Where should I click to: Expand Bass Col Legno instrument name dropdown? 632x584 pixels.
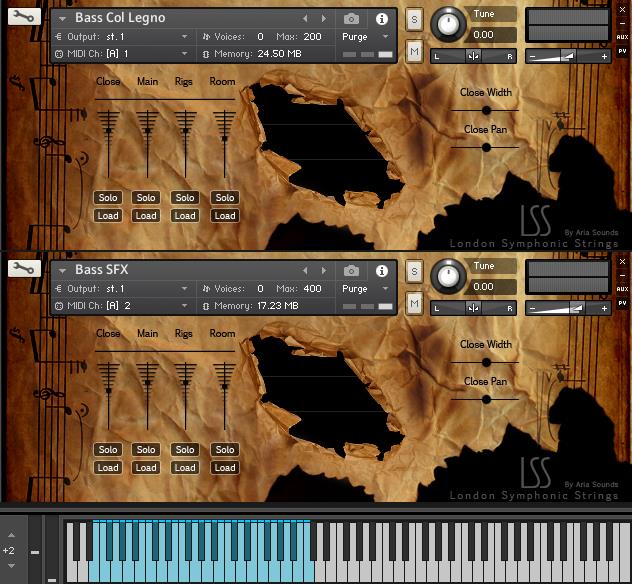coord(62,19)
